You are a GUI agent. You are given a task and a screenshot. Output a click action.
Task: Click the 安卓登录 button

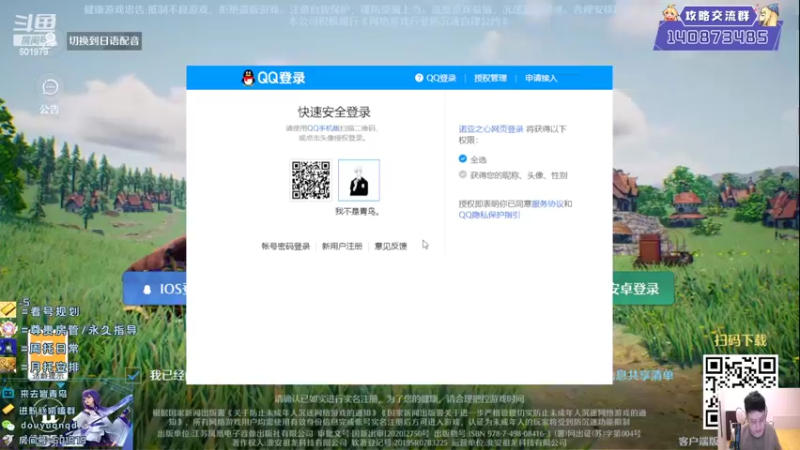coord(643,289)
